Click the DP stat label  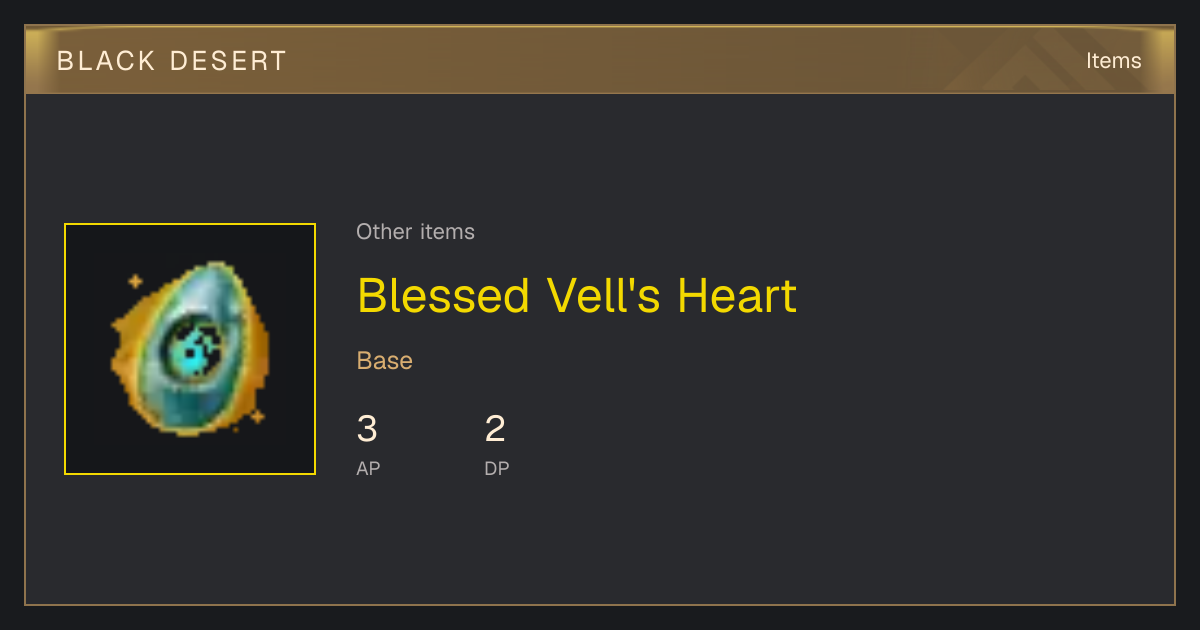click(x=497, y=468)
